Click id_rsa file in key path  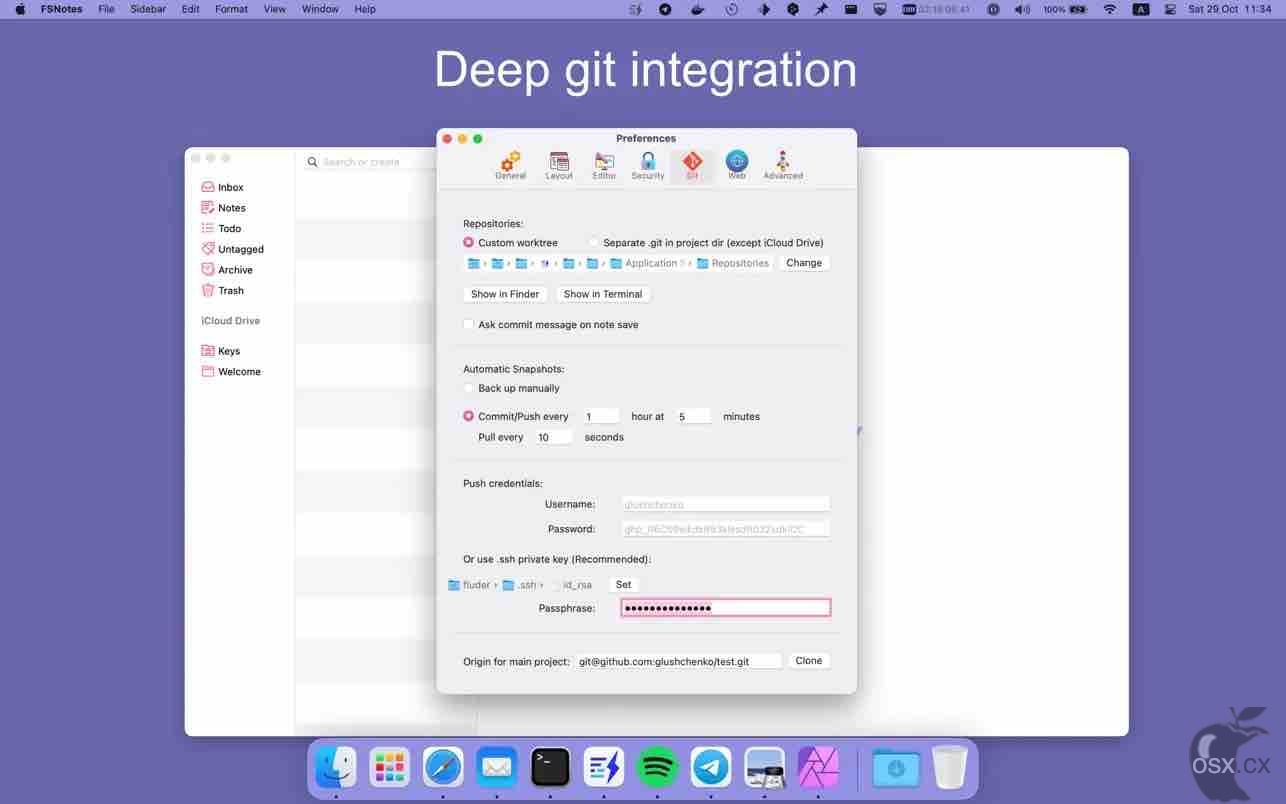[571, 585]
